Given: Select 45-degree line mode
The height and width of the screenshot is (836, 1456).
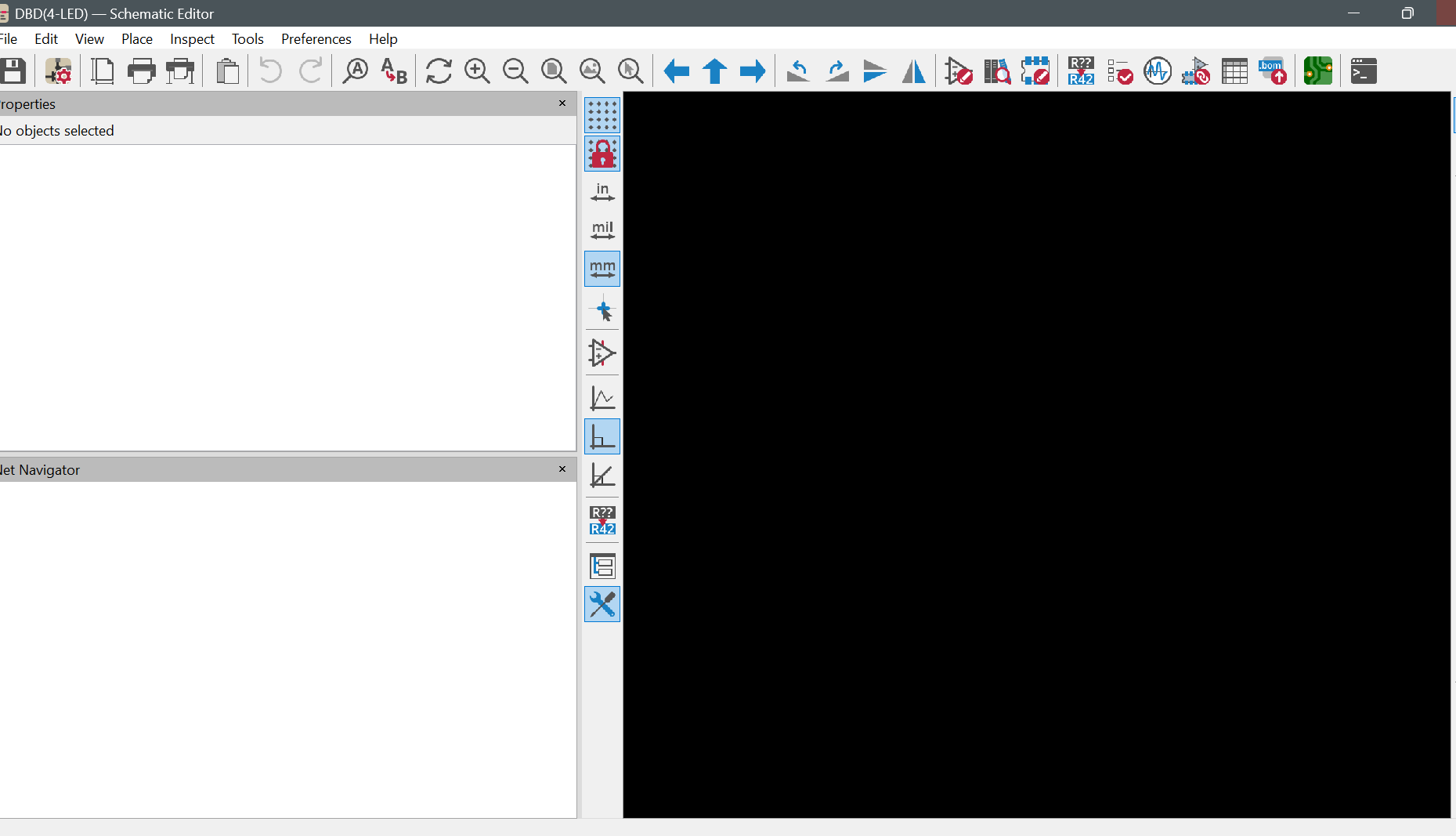Looking at the screenshot, I should [x=602, y=476].
